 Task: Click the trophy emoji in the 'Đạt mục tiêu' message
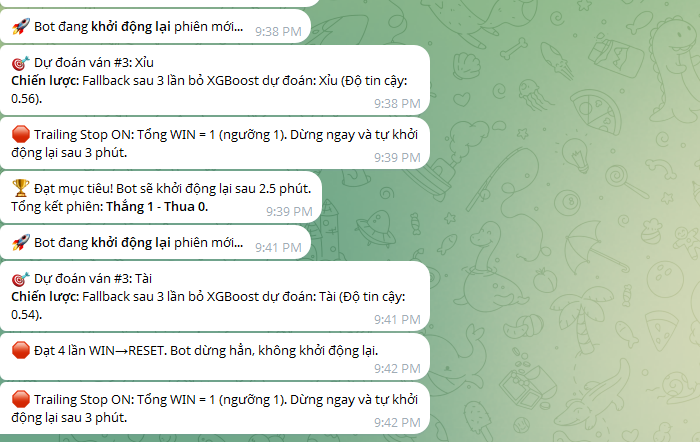tap(21, 188)
